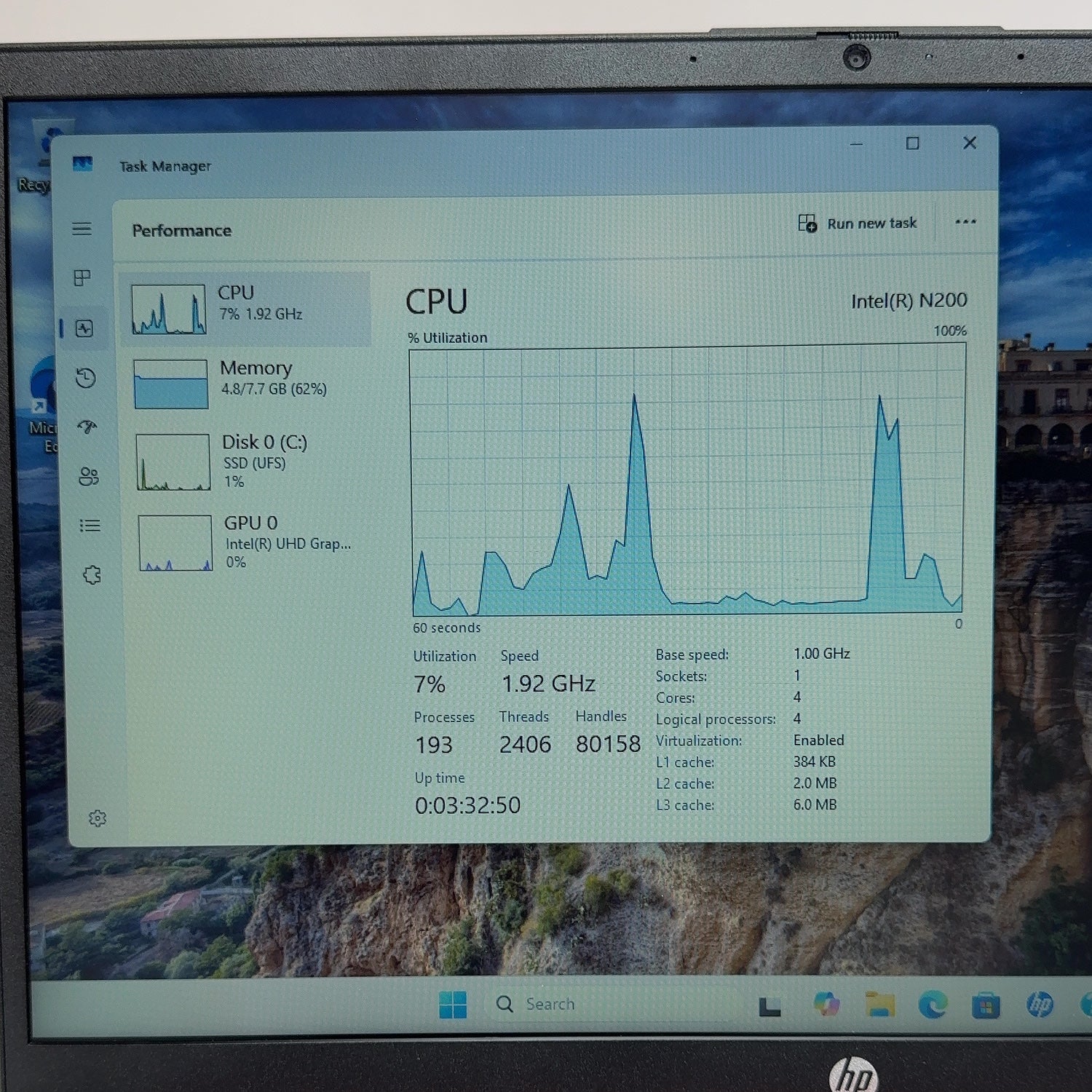
Task: Open the Users page icon
Action: pyautogui.click(x=89, y=476)
